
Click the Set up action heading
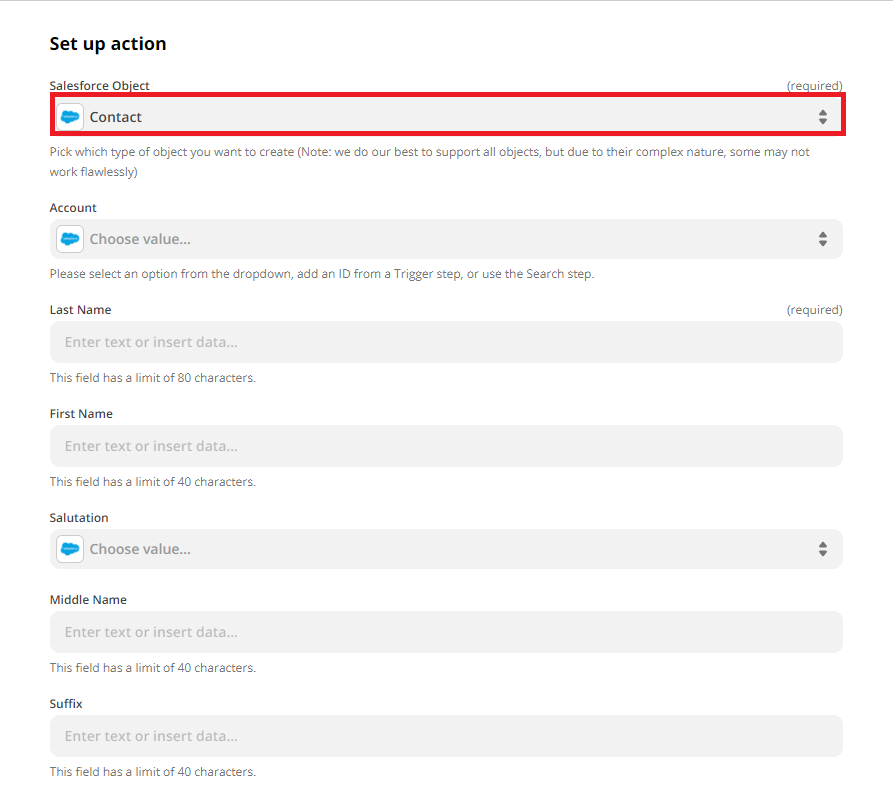click(108, 44)
